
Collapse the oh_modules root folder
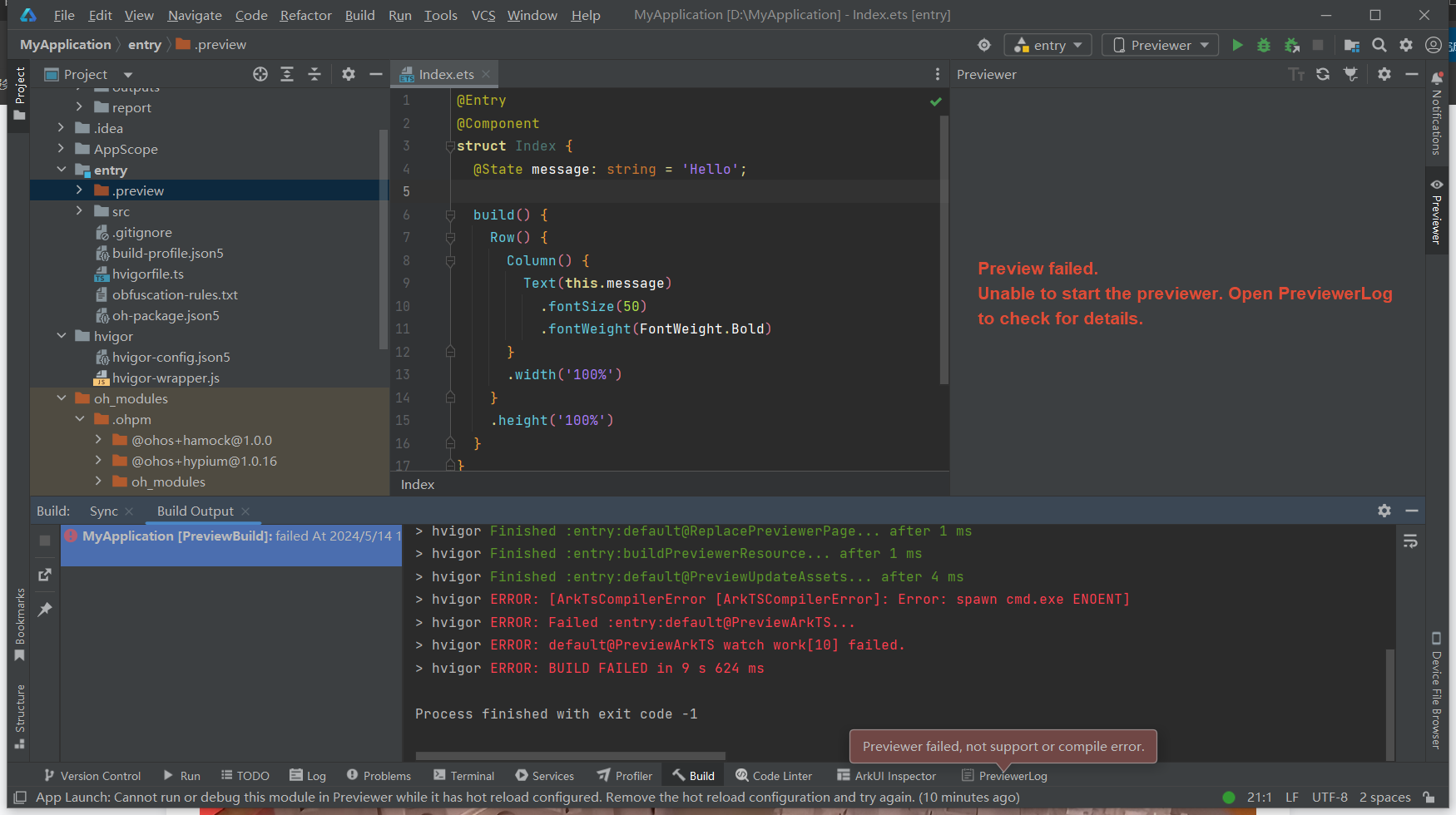[x=61, y=398]
